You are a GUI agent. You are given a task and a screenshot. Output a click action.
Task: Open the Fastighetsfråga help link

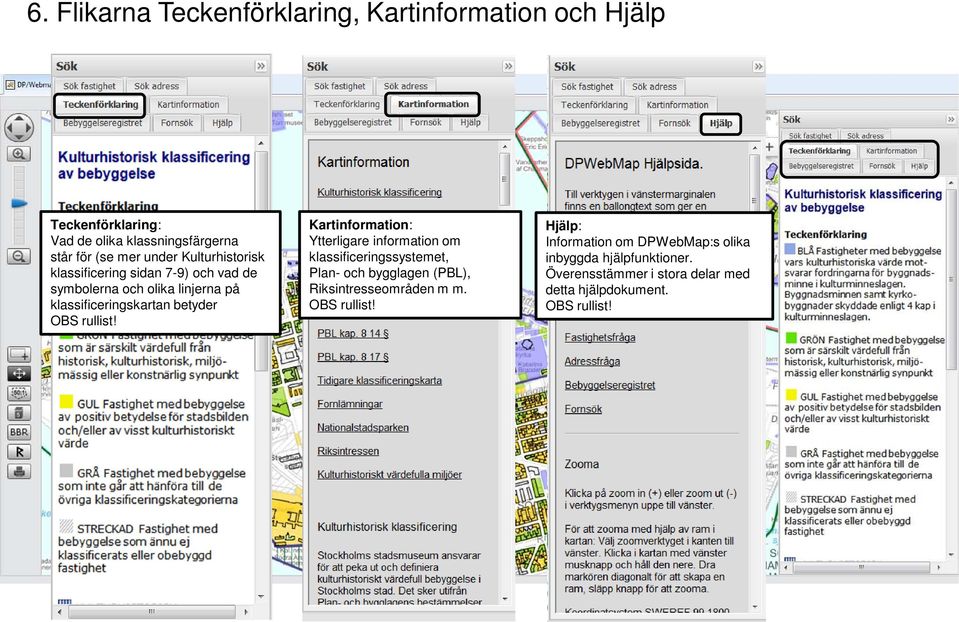point(599,338)
